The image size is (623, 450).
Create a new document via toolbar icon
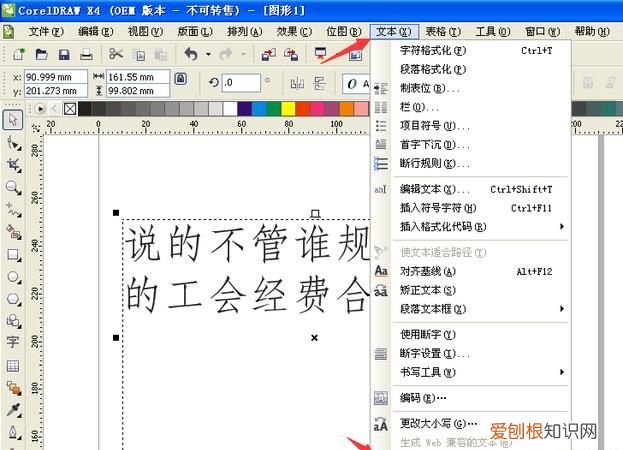point(18,54)
